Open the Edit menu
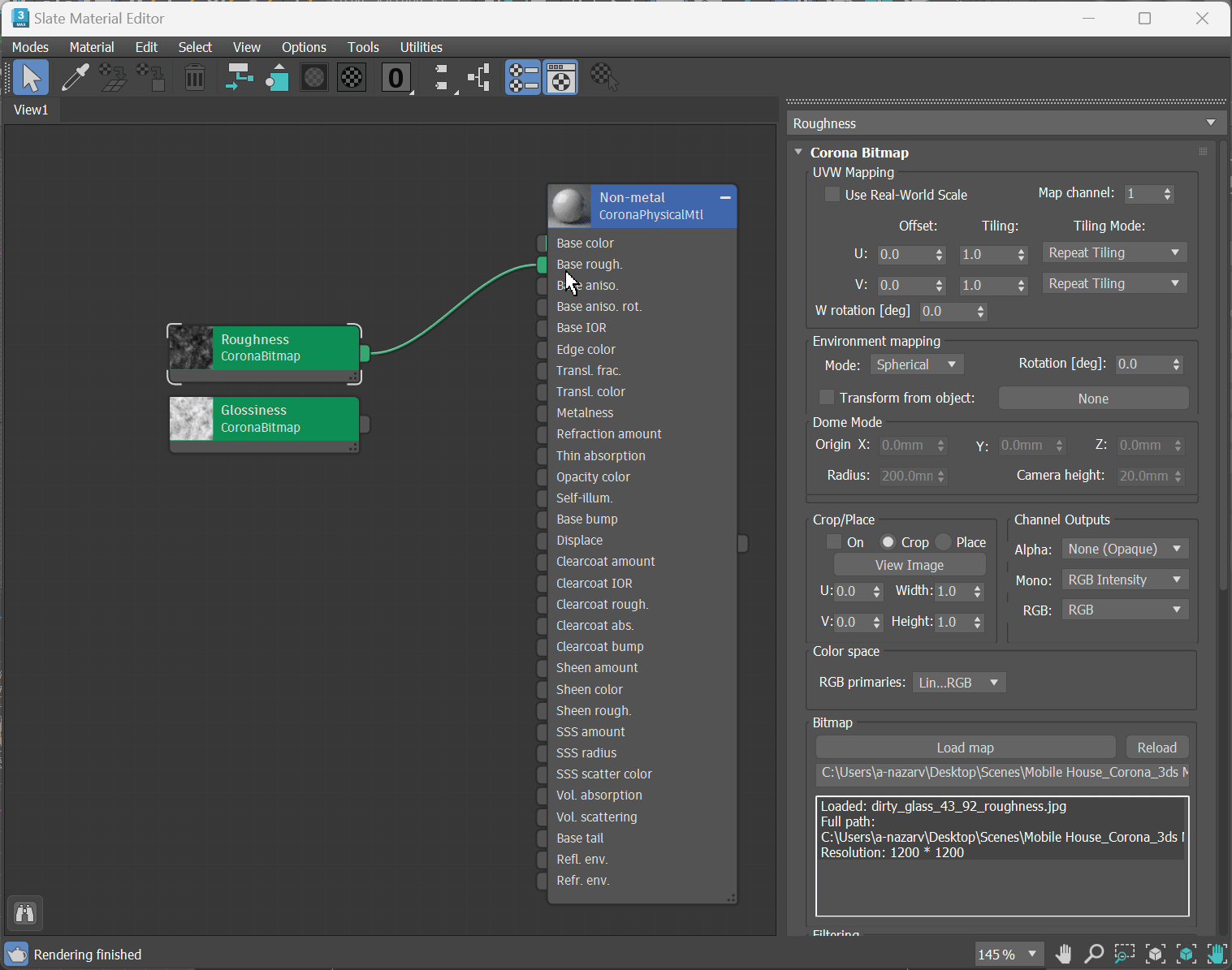1232x970 pixels. [x=146, y=47]
